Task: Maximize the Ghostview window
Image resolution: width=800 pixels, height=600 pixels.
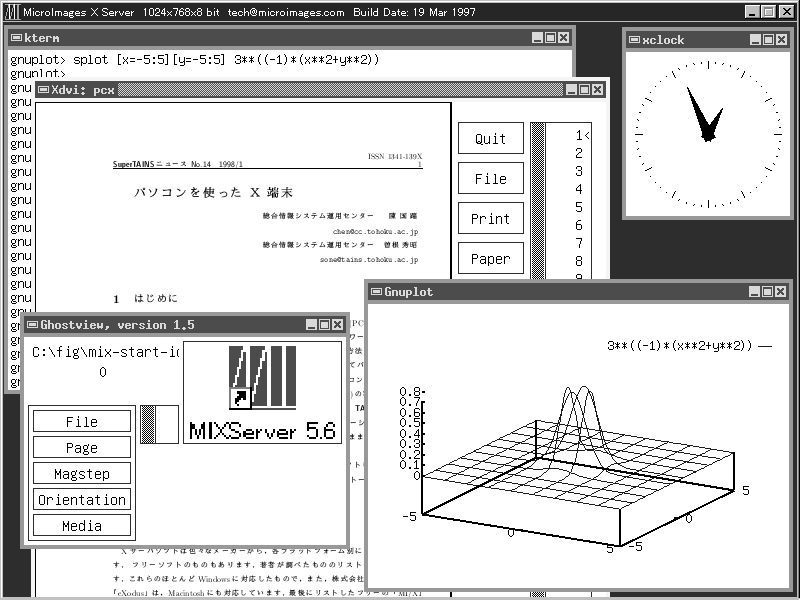Action: (324, 324)
